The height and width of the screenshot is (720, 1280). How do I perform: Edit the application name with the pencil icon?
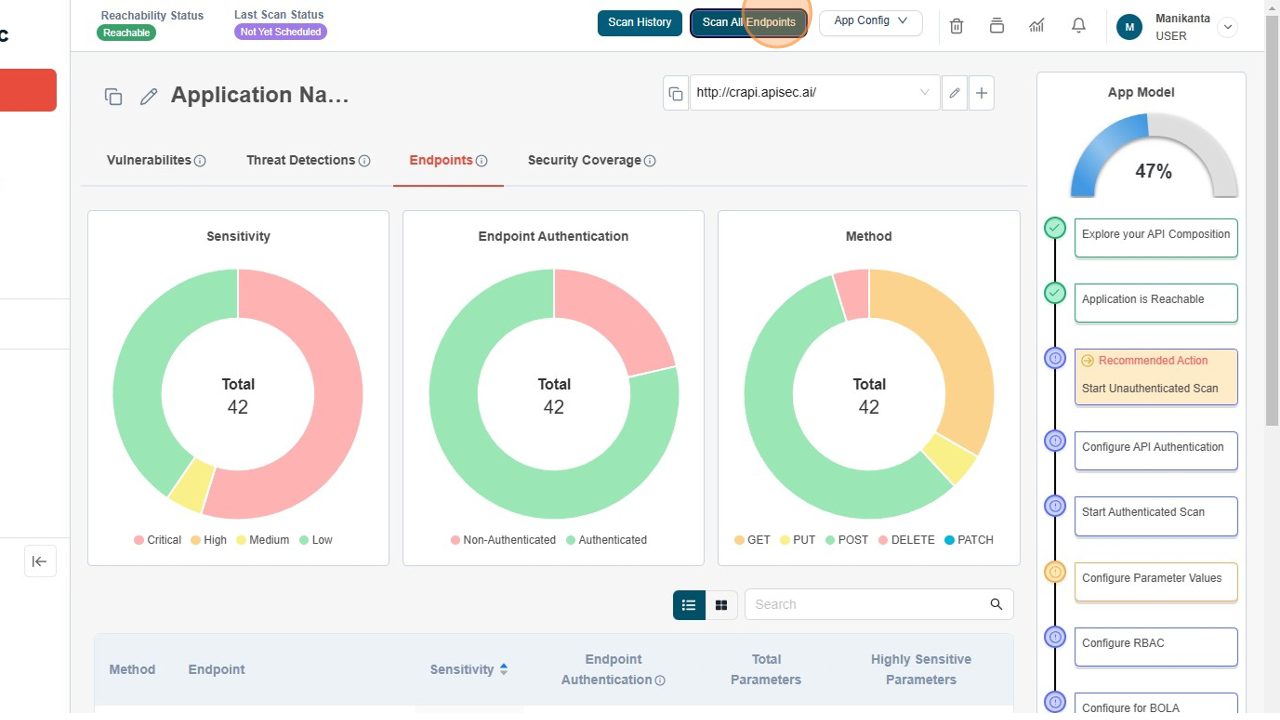[x=149, y=95]
